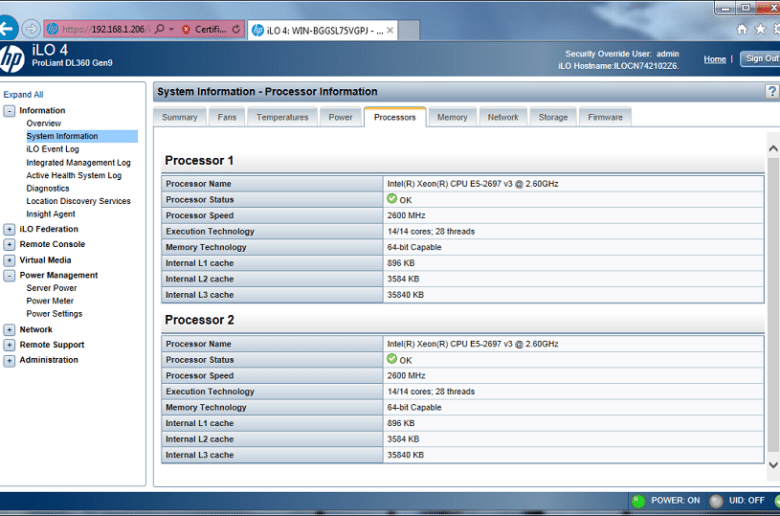Click the Processor 2 heading
780x516 pixels.
(199, 320)
